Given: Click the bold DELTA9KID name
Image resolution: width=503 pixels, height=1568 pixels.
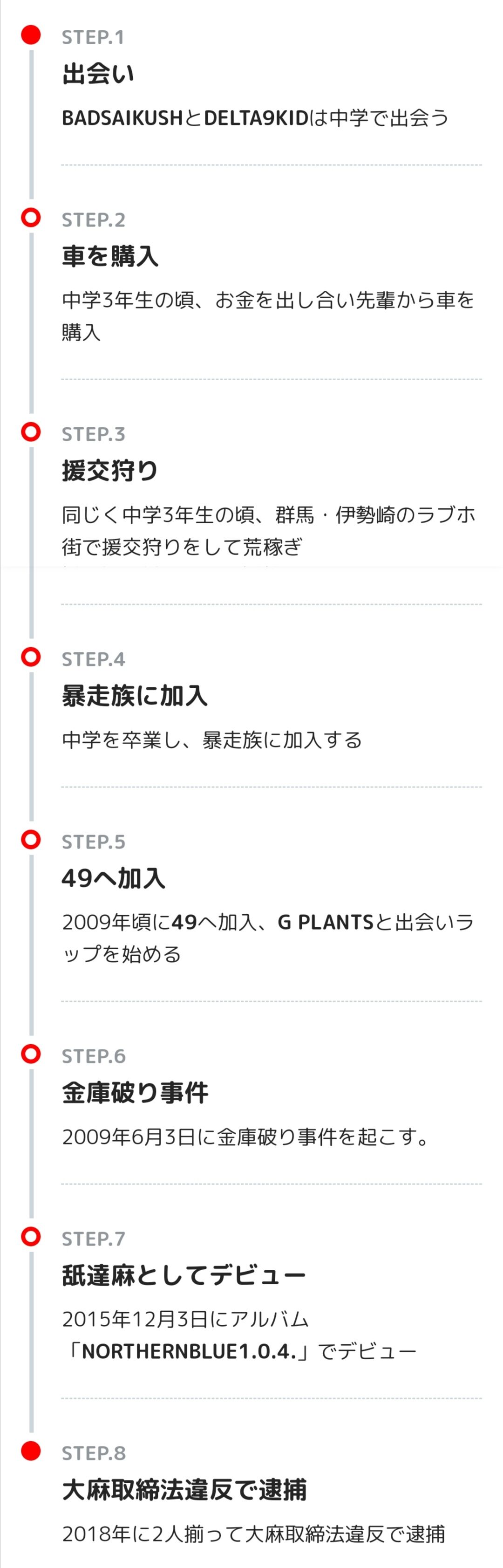Looking at the screenshot, I should [256, 117].
